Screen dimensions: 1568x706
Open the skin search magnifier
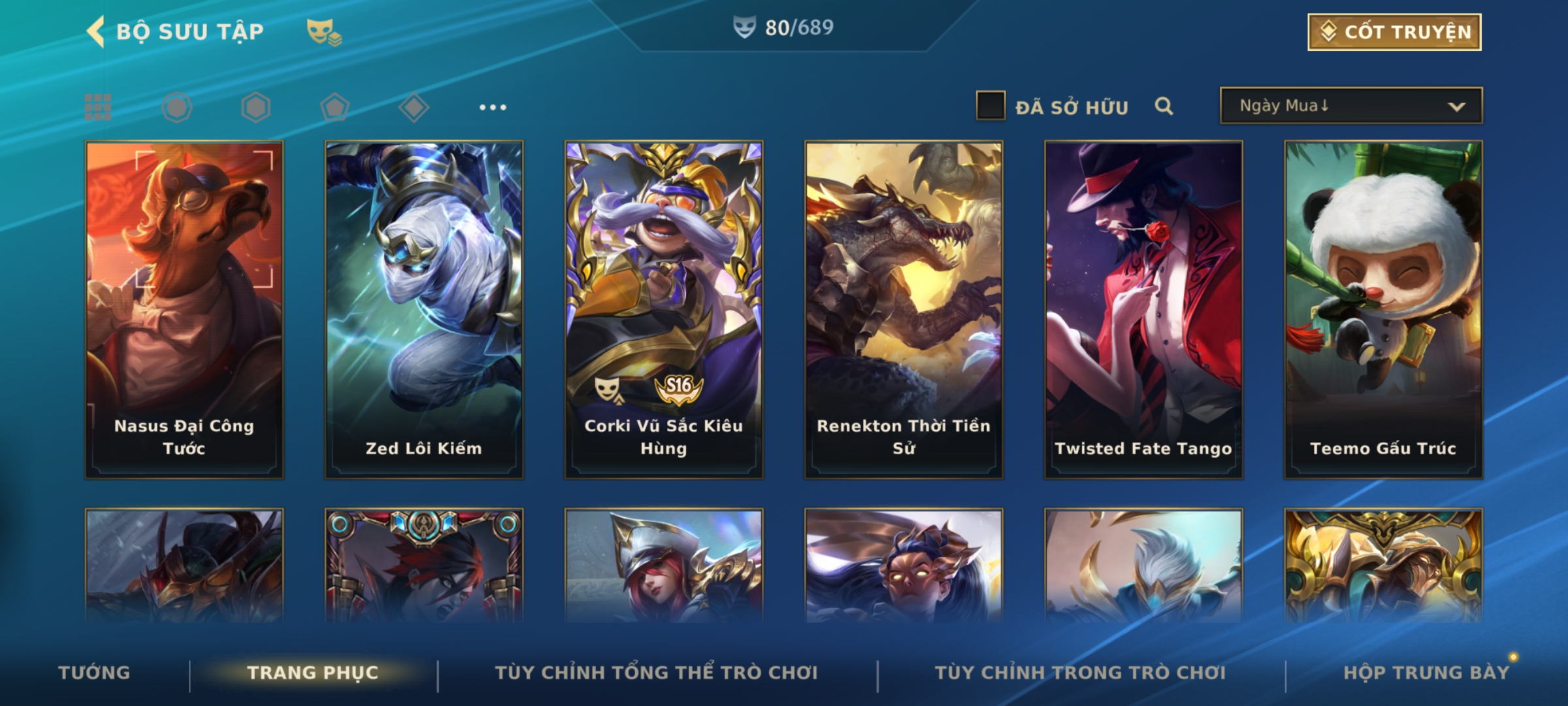pyautogui.click(x=1164, y=106)
